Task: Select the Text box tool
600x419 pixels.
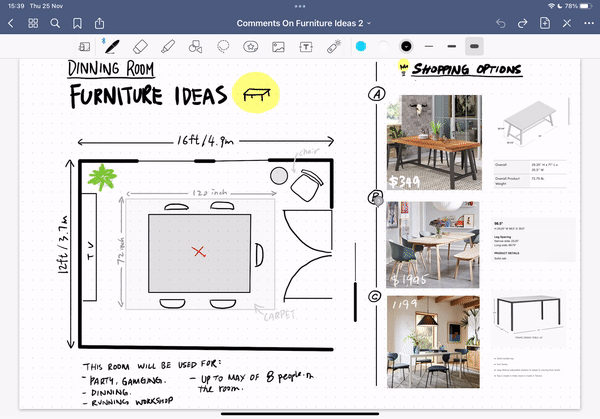Action: tap(306, 46)
